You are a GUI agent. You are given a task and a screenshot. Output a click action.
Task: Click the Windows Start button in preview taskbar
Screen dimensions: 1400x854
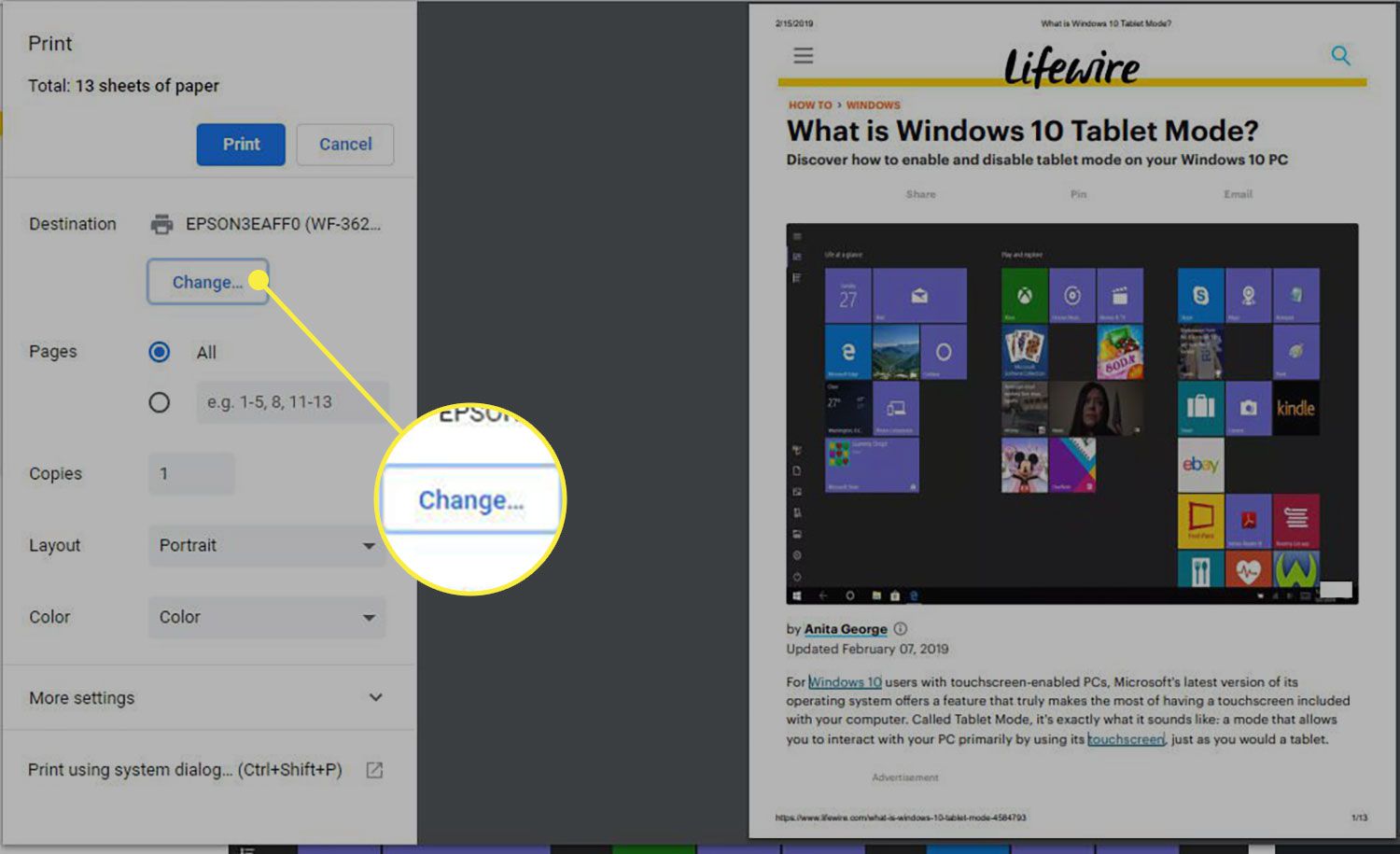pos(796,595)
